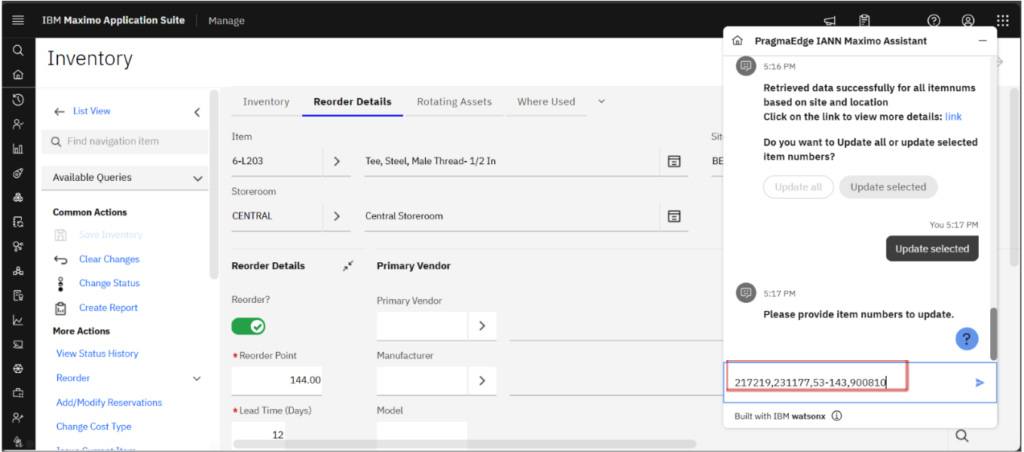Screen dimensions: 1024x452
Task: Go to home via left rail icon
Action: click(x=18, y=74)
